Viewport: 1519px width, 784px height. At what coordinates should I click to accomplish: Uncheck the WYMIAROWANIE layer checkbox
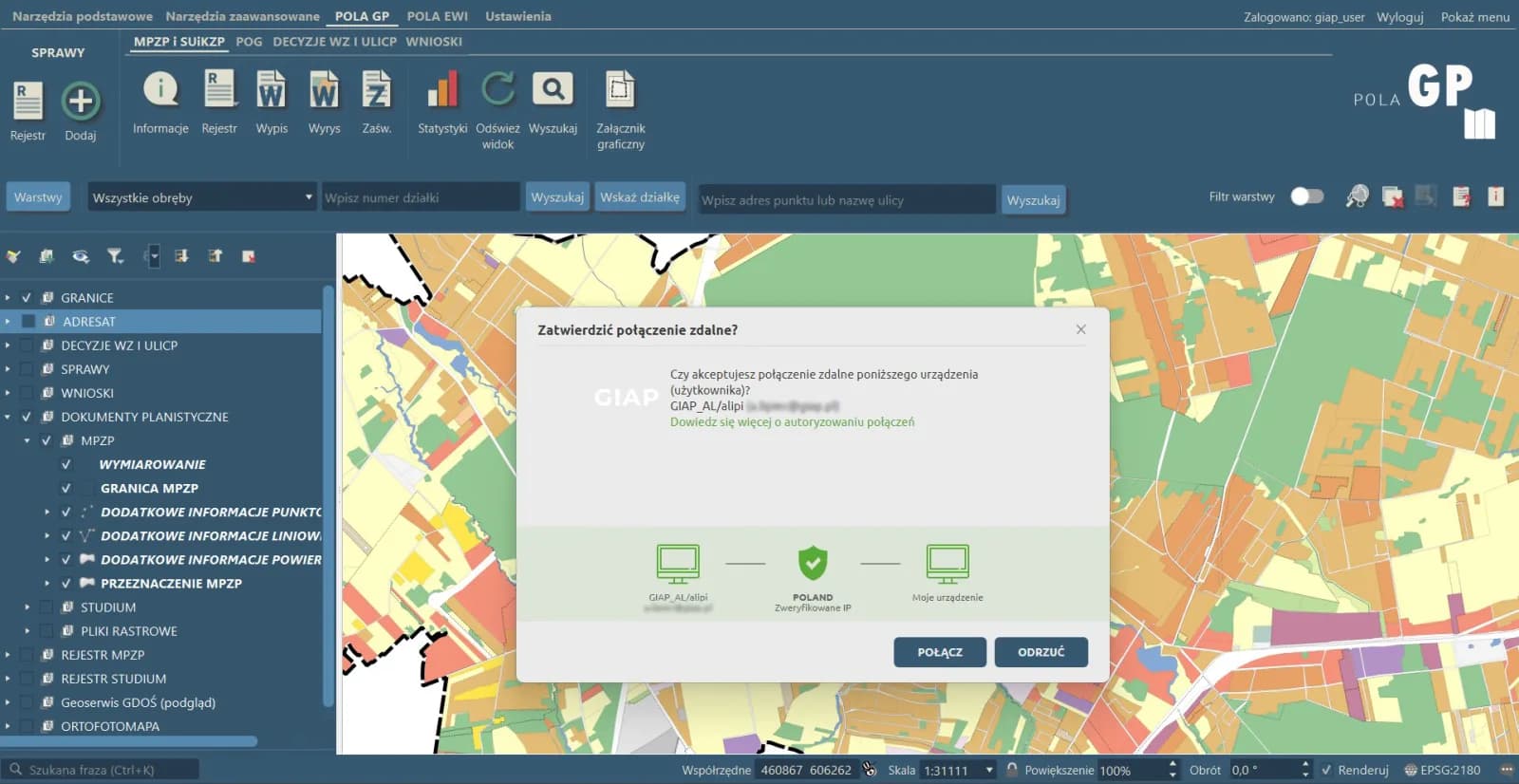pyautogui.click(x=66, y=464)
